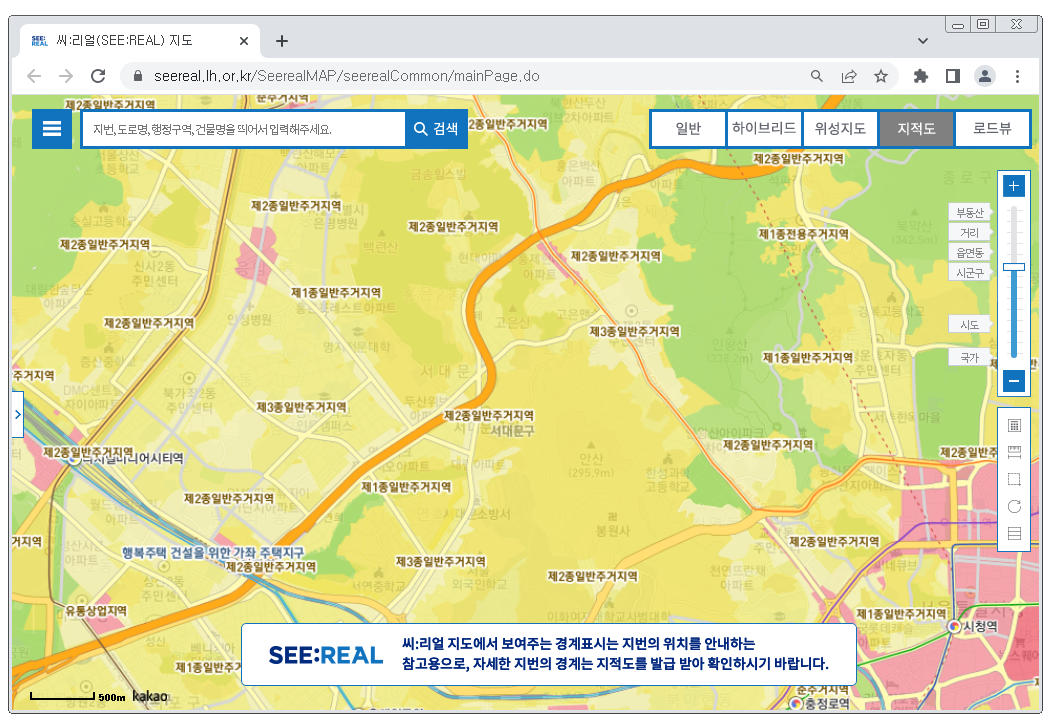This screenshot has height=718, width=1049.
Task: Set zoom level to 국가
Action: tap(969, 357)
